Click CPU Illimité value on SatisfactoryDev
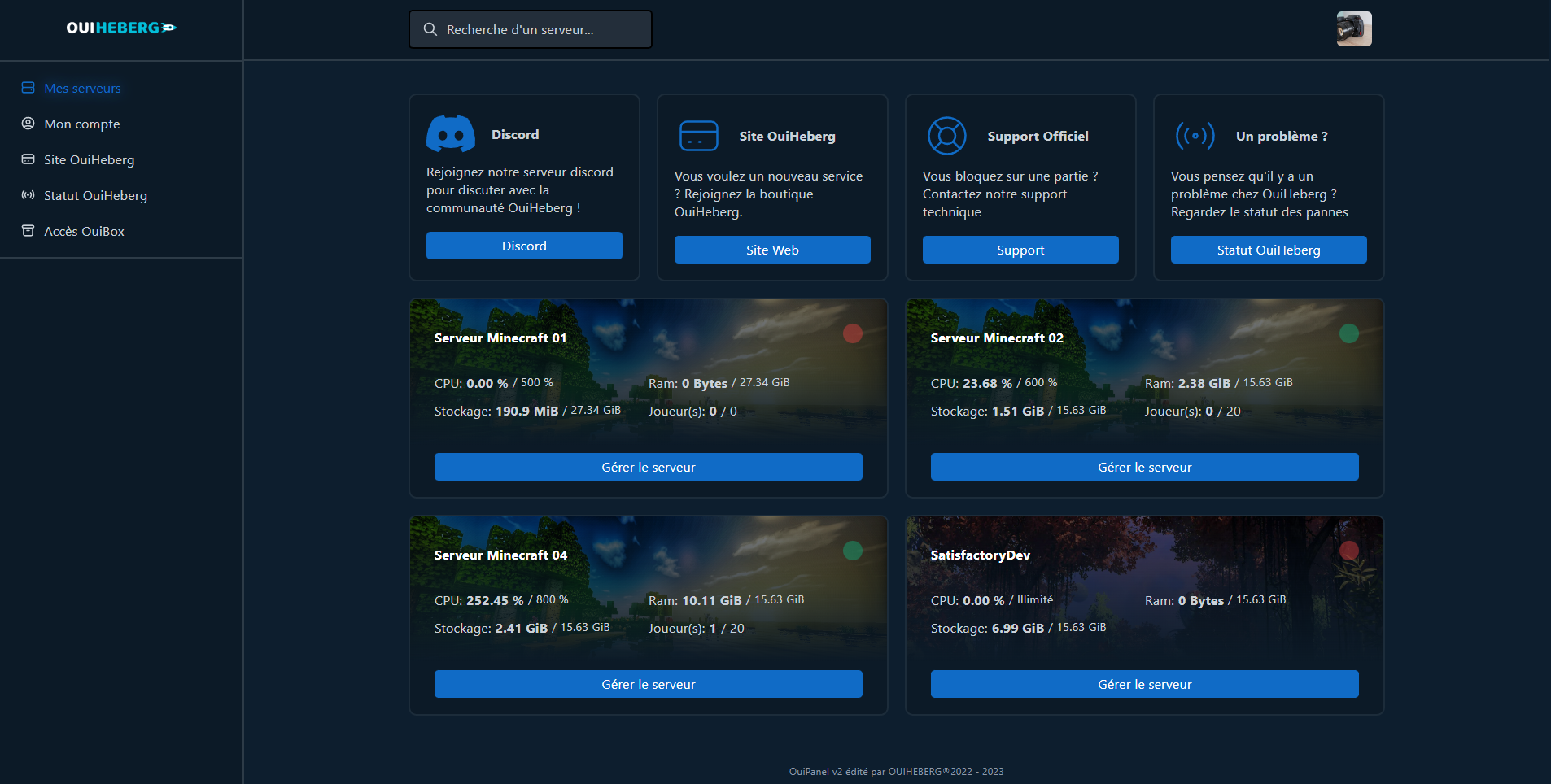The image size is (1551, 784). pos(1035,599)
